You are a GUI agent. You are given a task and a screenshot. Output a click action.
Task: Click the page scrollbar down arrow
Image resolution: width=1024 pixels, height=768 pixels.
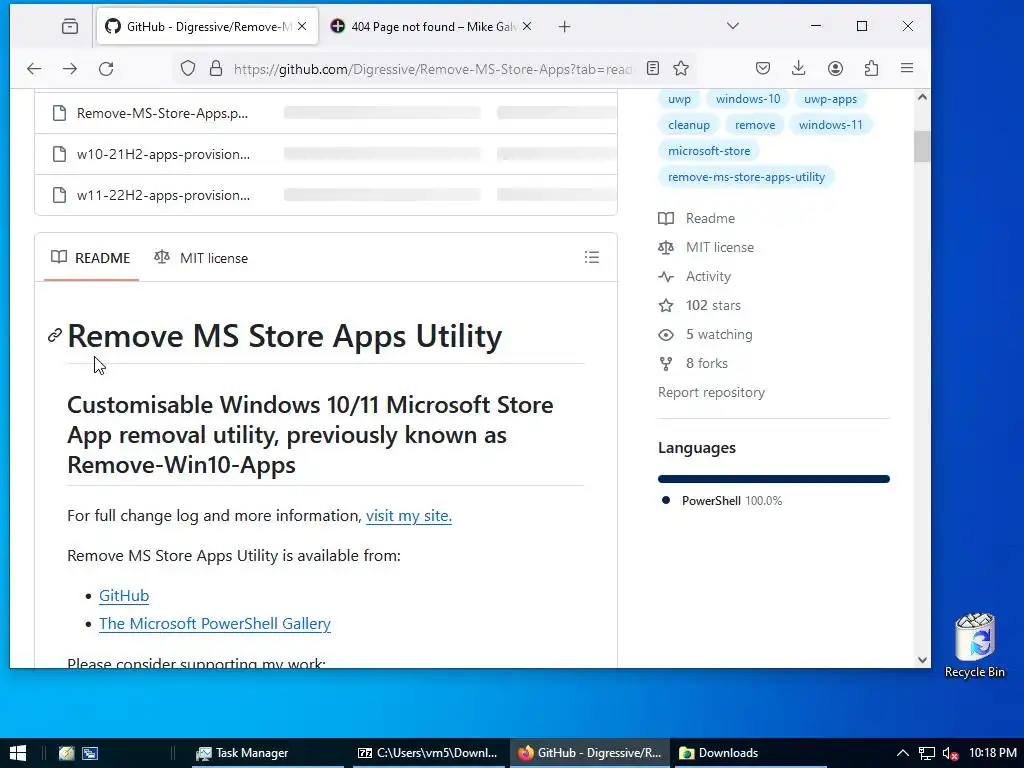pos(922,660)
